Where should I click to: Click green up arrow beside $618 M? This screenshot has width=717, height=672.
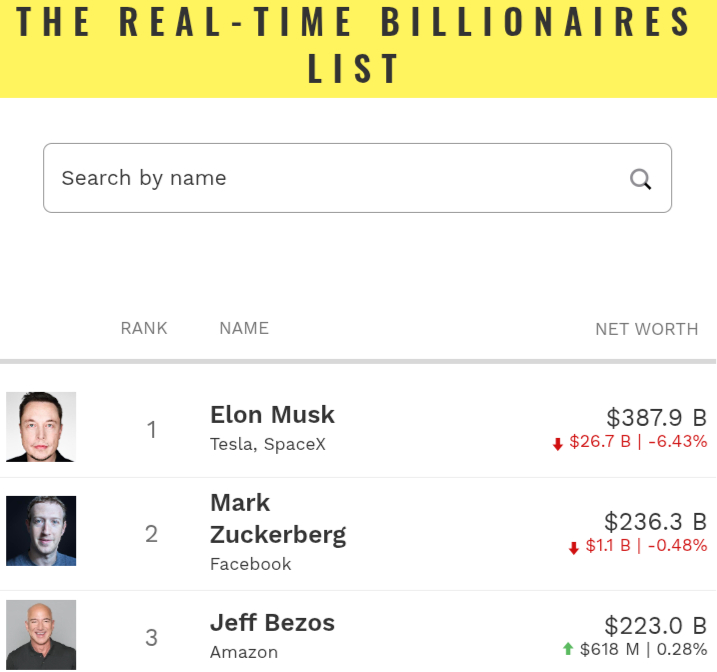(x=568, y=650)
